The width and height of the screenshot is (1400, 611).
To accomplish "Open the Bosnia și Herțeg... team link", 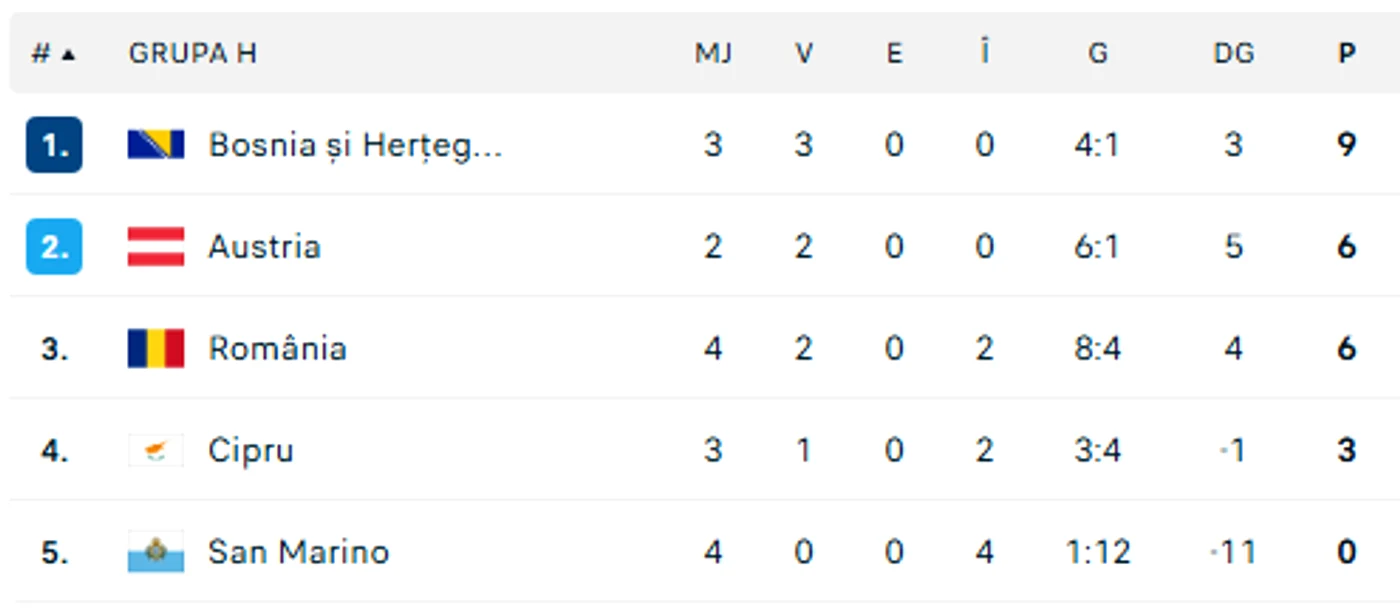I will tap(355, 146).
